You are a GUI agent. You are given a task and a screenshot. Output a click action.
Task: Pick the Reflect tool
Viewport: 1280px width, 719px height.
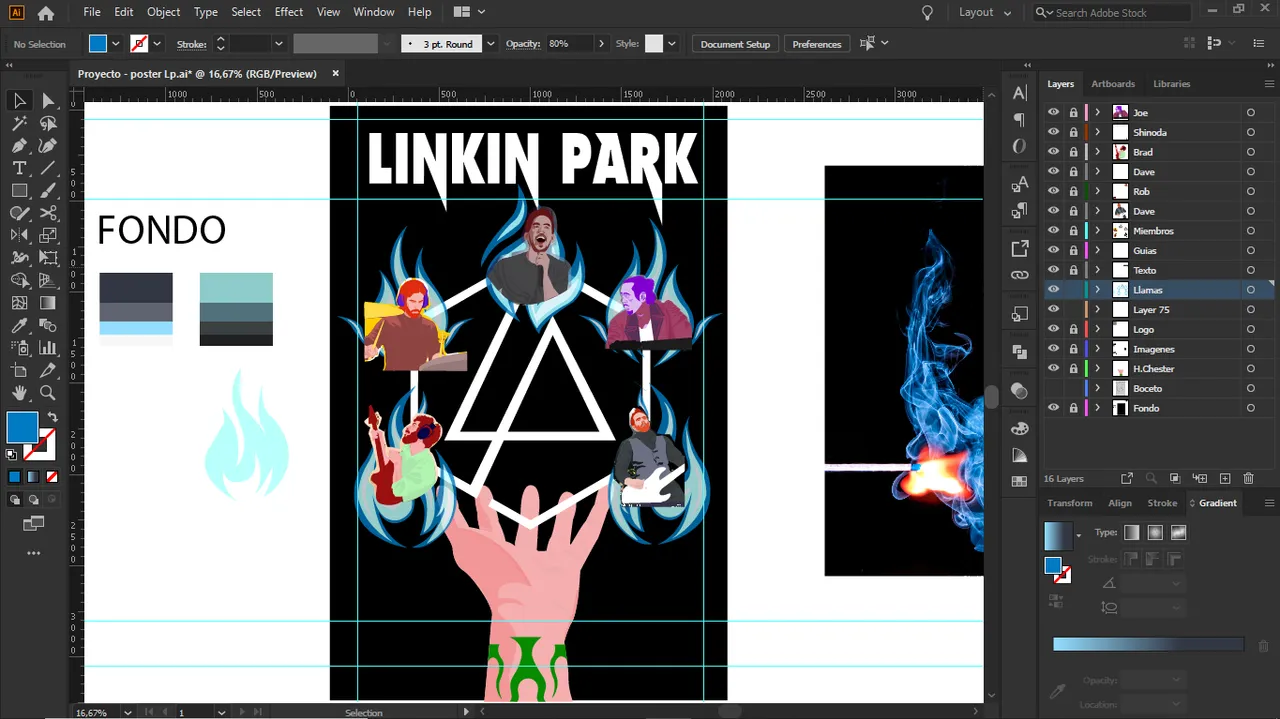(19, 235)
